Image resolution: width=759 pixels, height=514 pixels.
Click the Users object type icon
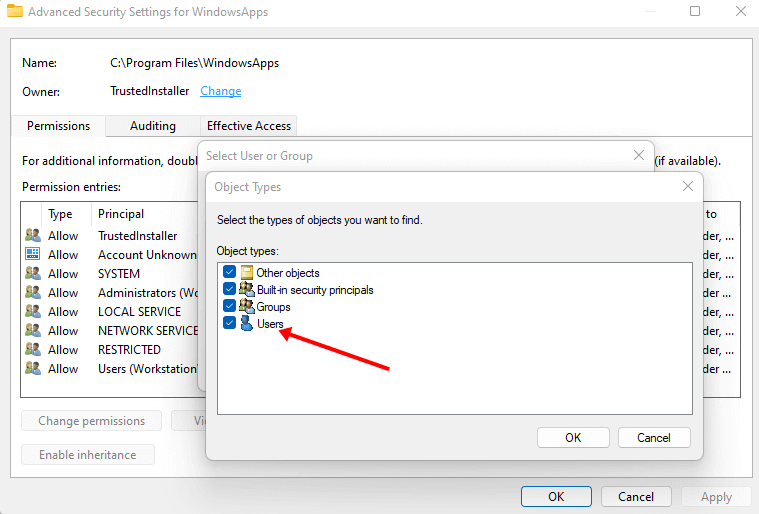[247, 323]
